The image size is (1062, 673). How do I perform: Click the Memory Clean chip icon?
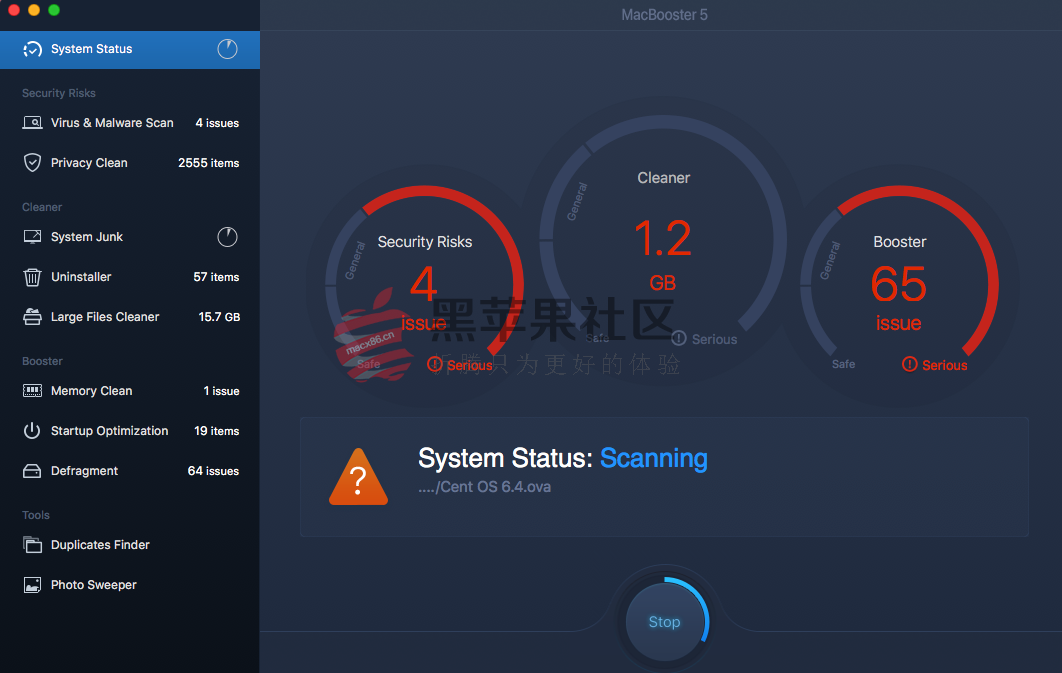pyautogui.click(x=33, y=391)
